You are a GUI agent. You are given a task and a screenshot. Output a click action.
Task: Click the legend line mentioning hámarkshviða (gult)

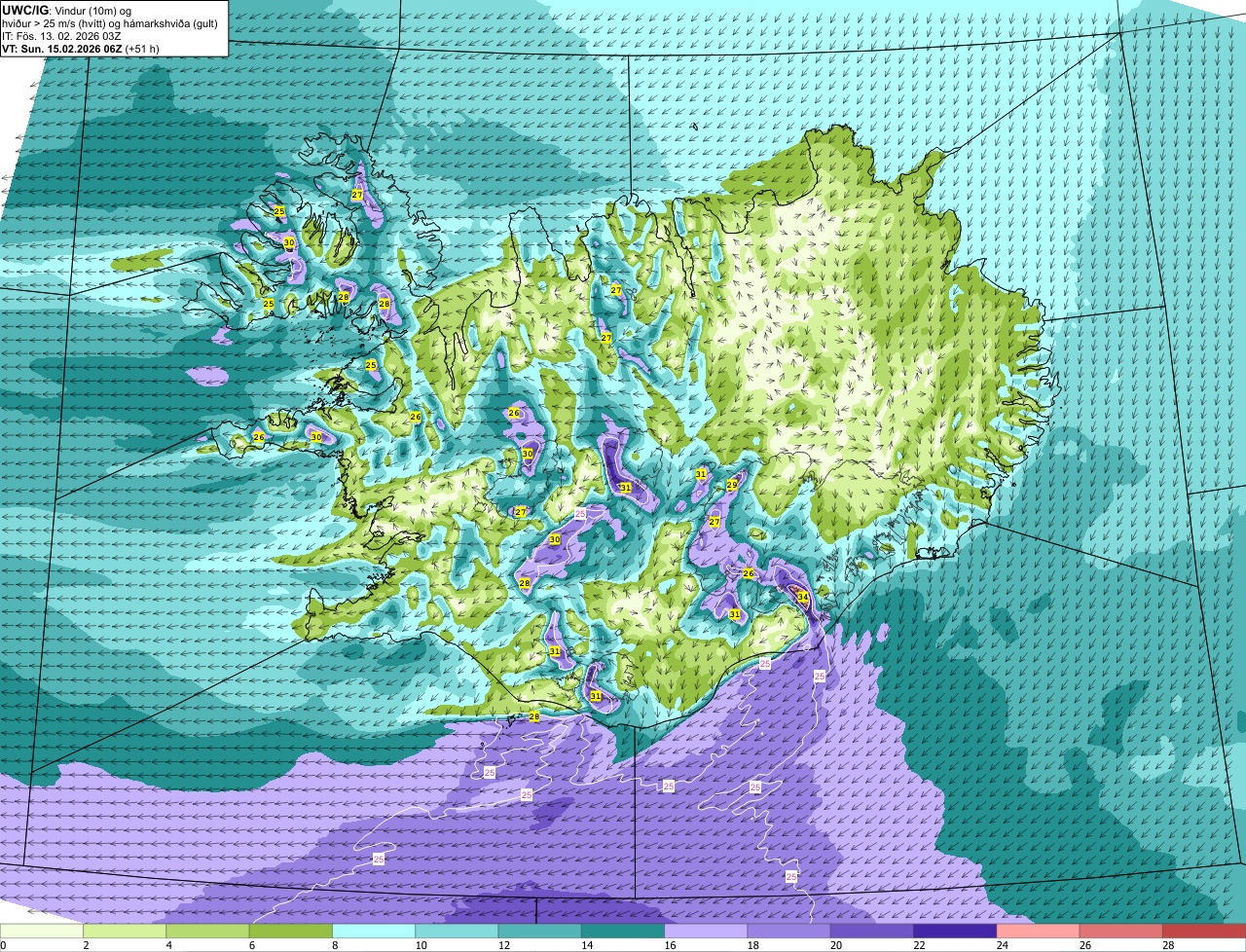coord(110,22)
